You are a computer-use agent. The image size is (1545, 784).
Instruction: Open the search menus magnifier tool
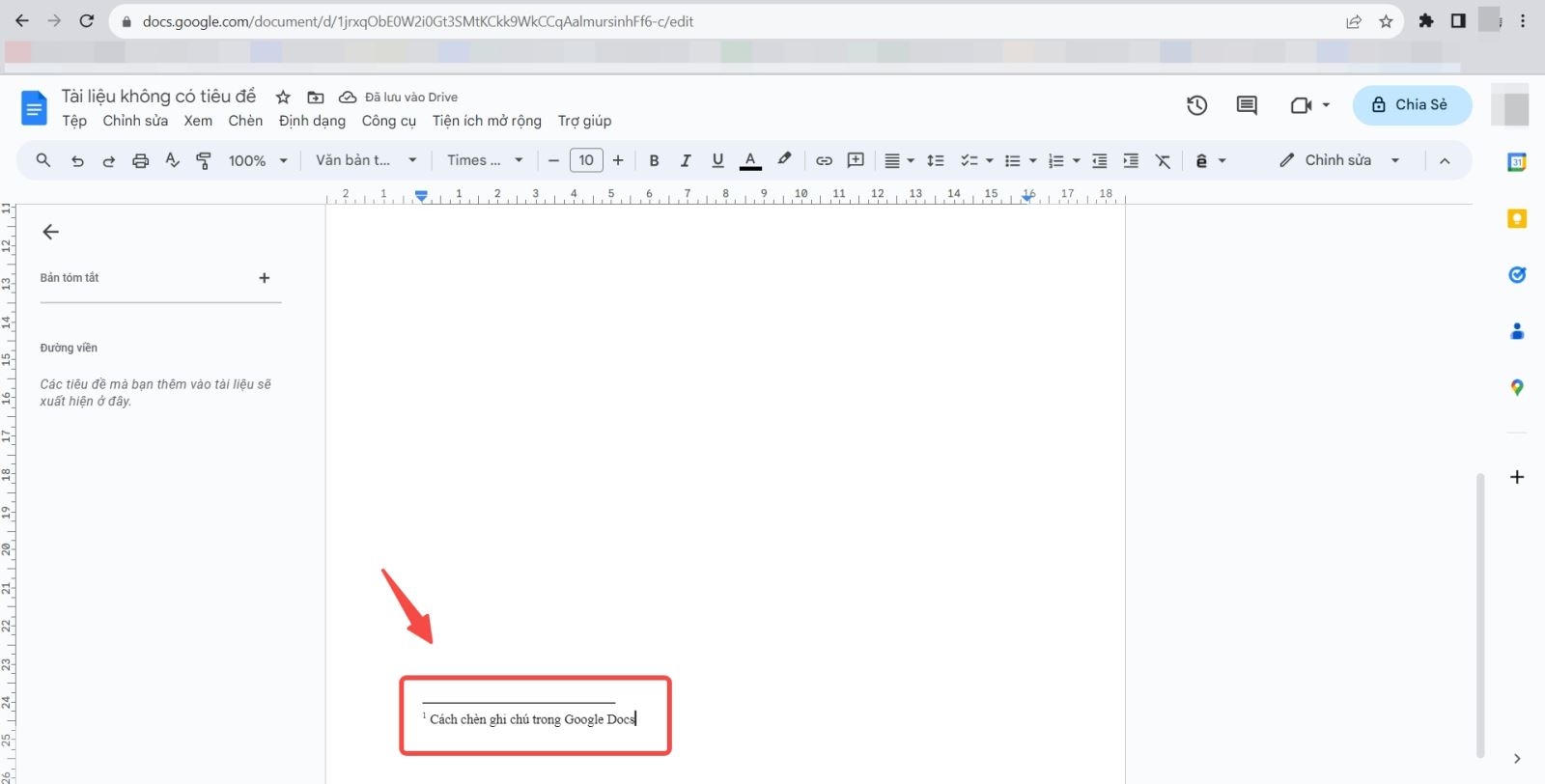point(42,160)
